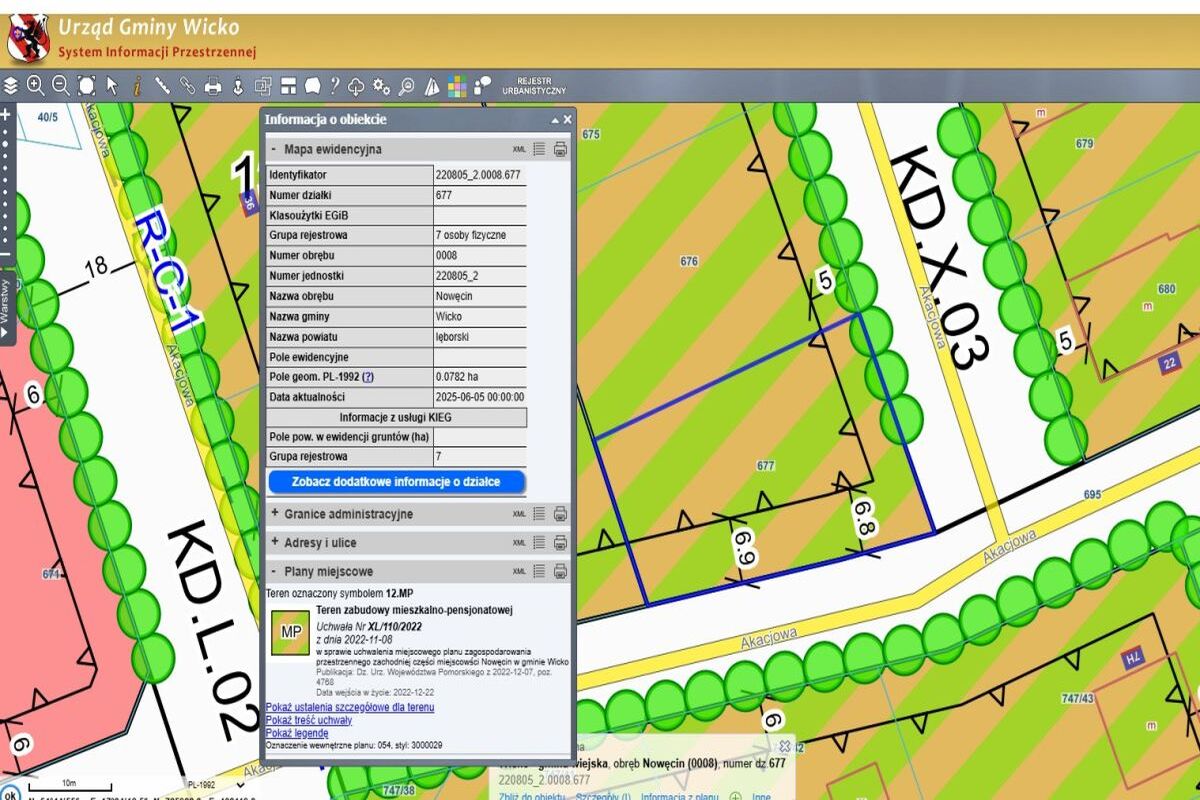The height and width of the screenshot is (800, 1200).
Task: Choose the arrow pointer selection tool
Action: pos(112,86)
